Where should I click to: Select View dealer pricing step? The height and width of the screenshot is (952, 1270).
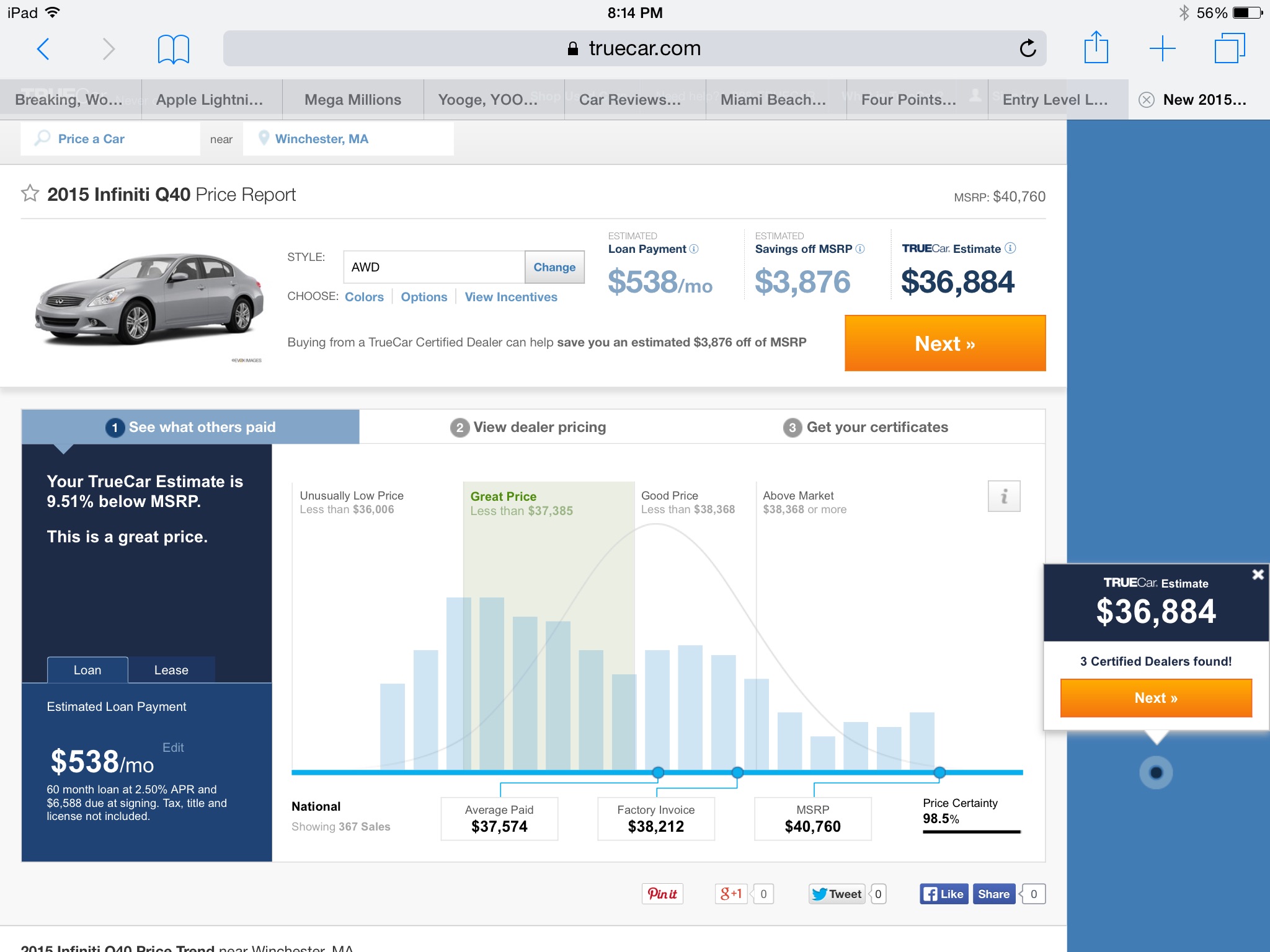(x=528, y=427)
